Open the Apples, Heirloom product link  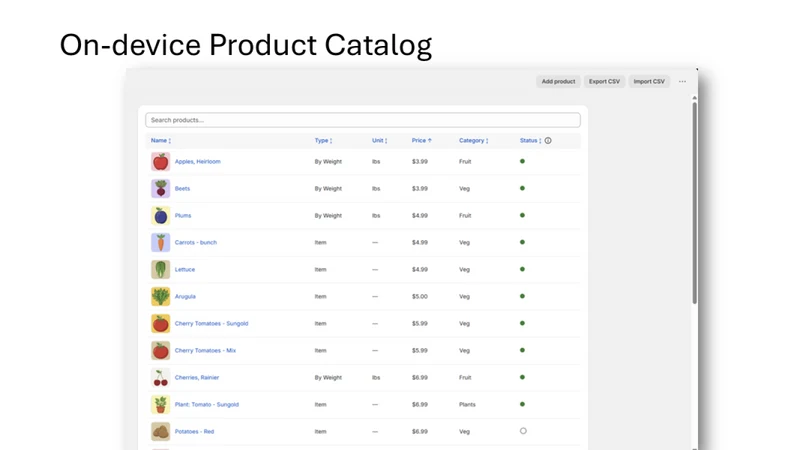198,162
